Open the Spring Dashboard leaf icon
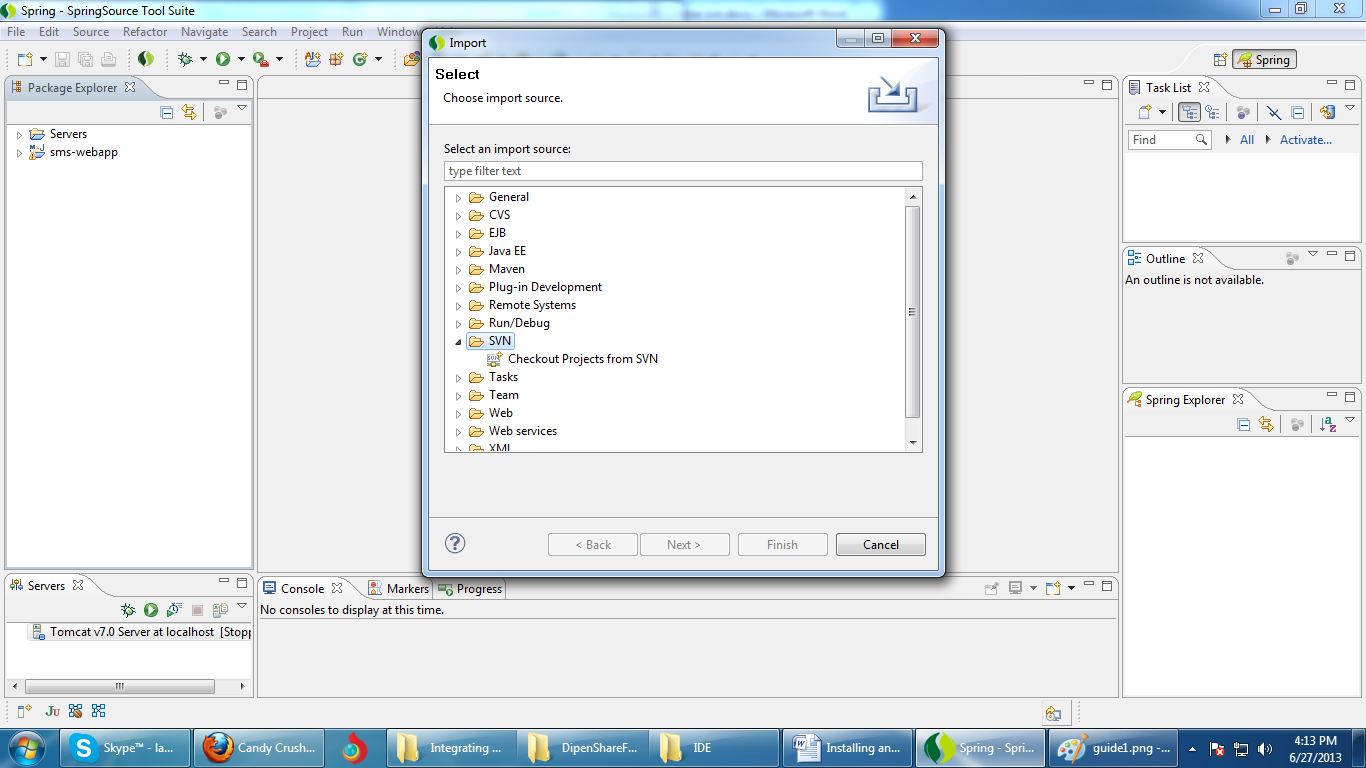Viewport: 1366px width, 768px height. (x=146, y=59)
